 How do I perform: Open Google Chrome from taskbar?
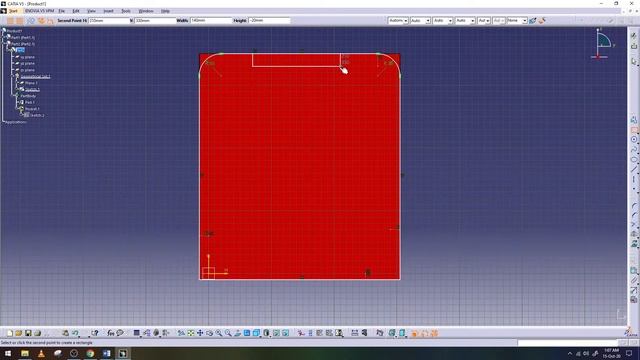tap(90, 353)
